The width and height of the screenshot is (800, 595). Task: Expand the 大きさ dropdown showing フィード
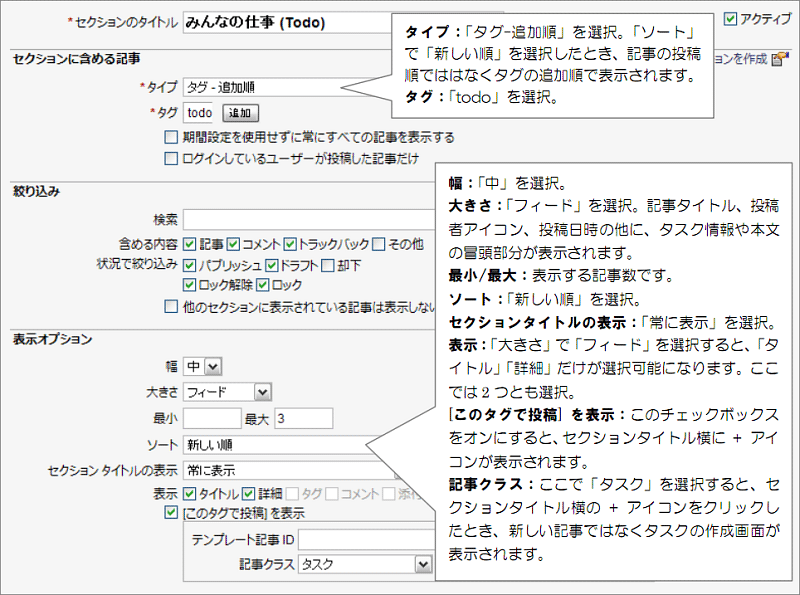[x=227, y=392]
